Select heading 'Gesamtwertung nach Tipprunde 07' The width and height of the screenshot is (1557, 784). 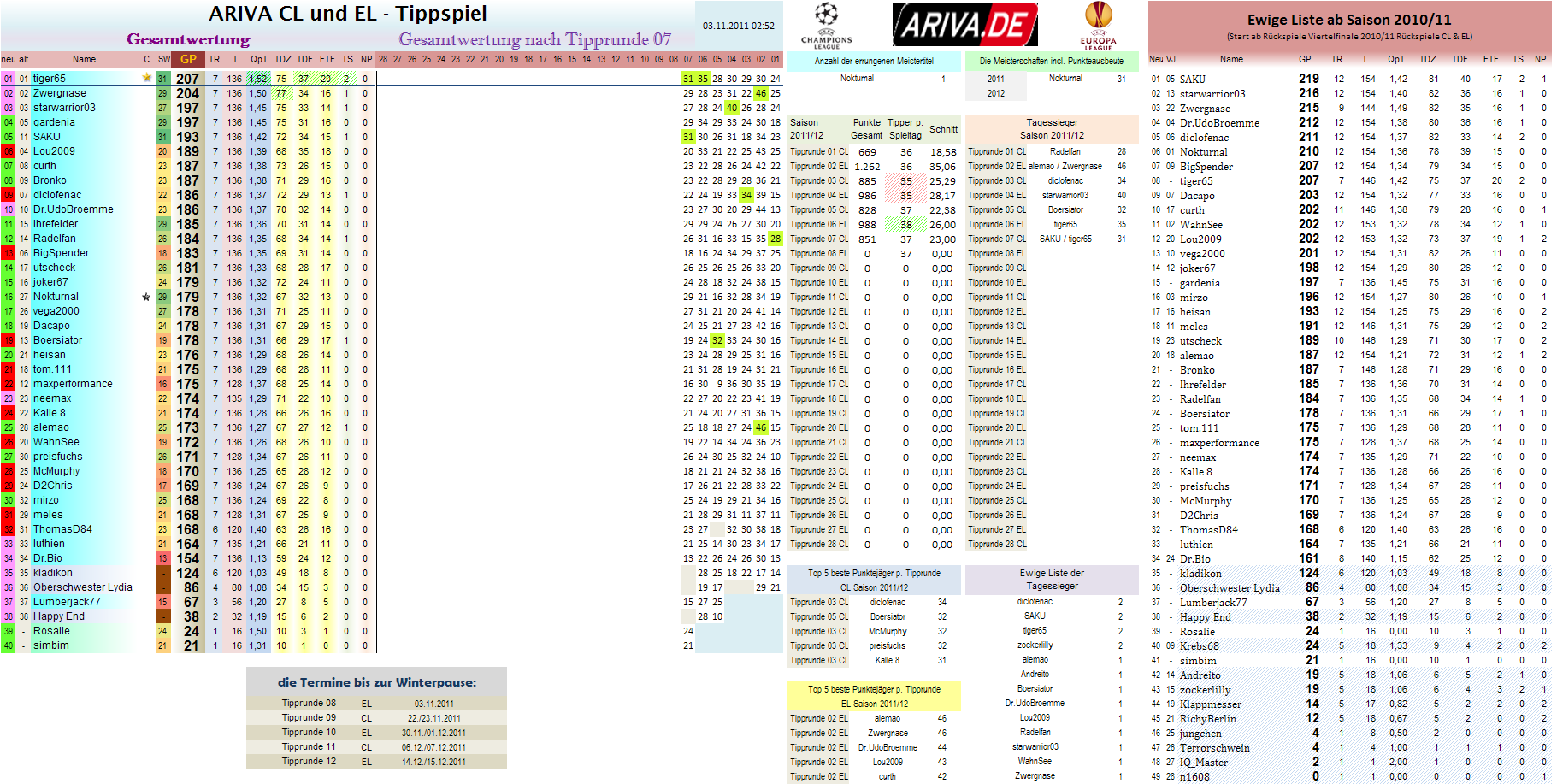point(534,39)
